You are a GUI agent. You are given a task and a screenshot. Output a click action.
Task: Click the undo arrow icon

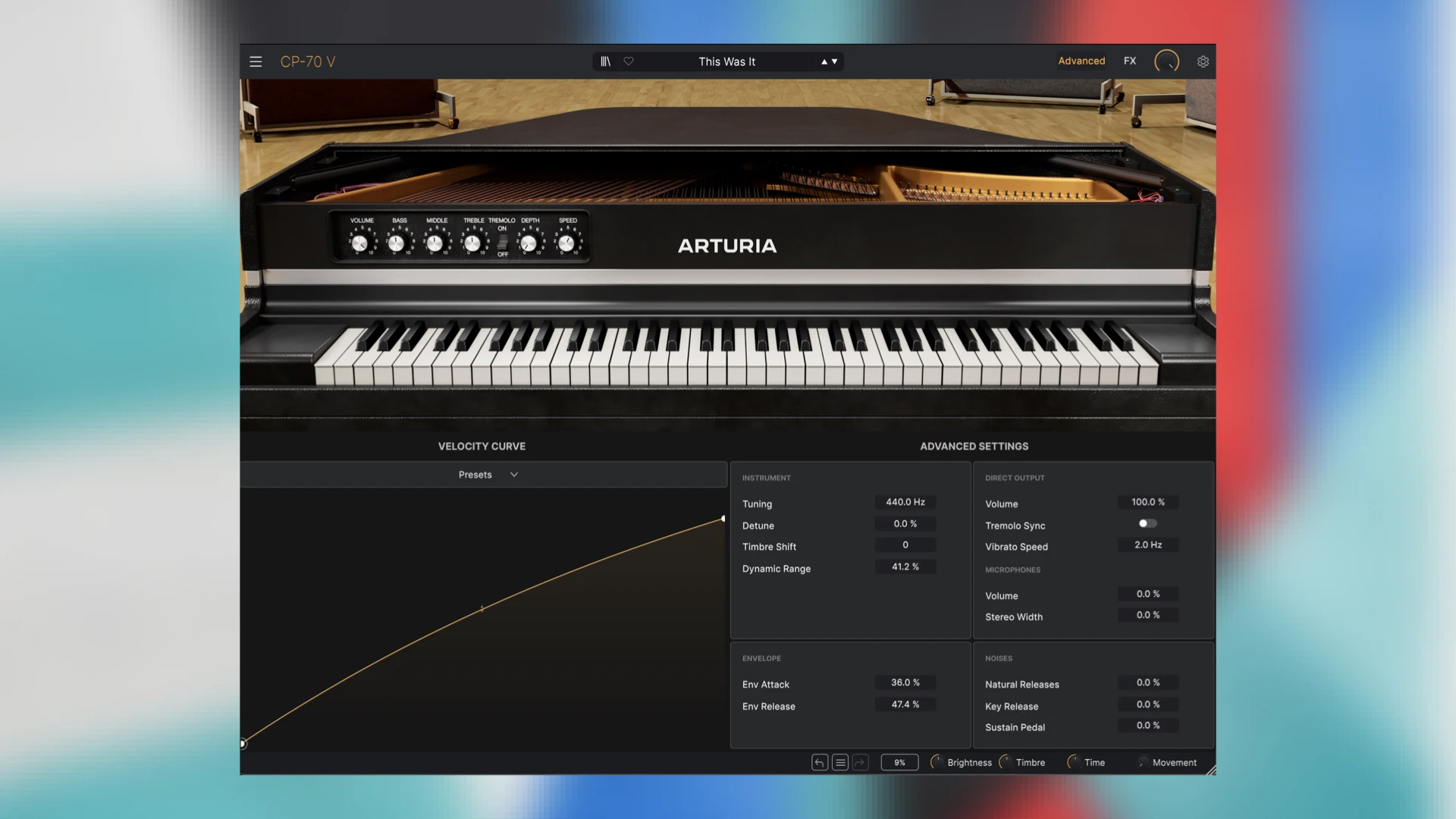point(820,762)
